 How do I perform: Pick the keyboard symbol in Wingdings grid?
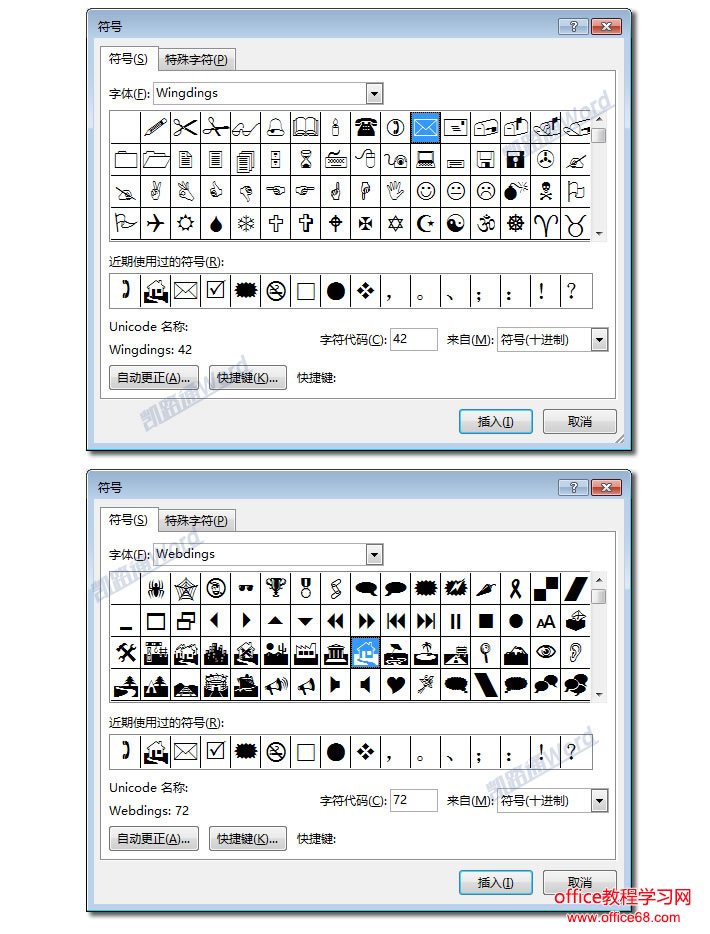pos(335,159)
